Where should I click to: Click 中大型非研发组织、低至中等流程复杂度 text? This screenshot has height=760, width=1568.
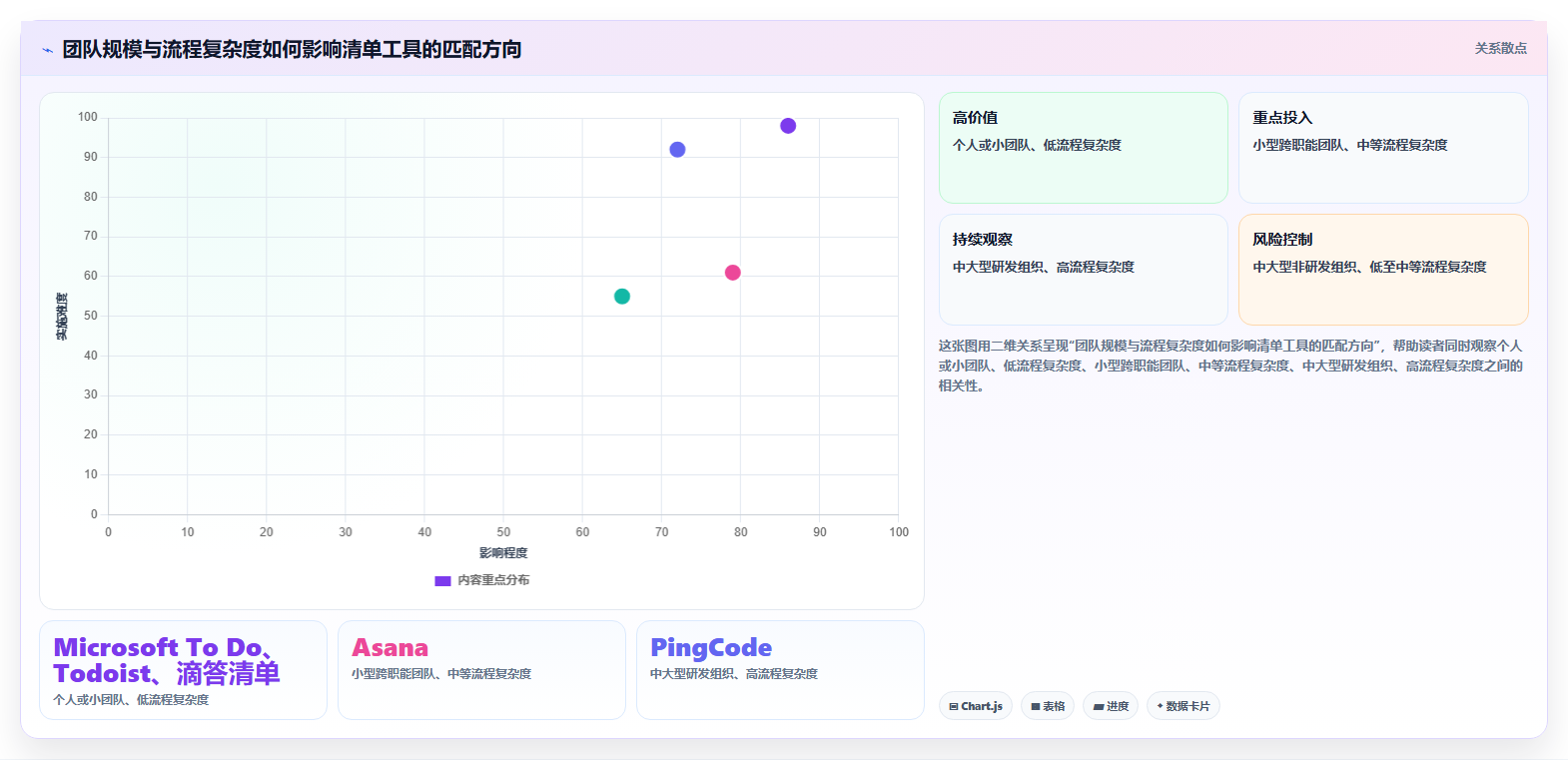click(x=1369, y=267)
